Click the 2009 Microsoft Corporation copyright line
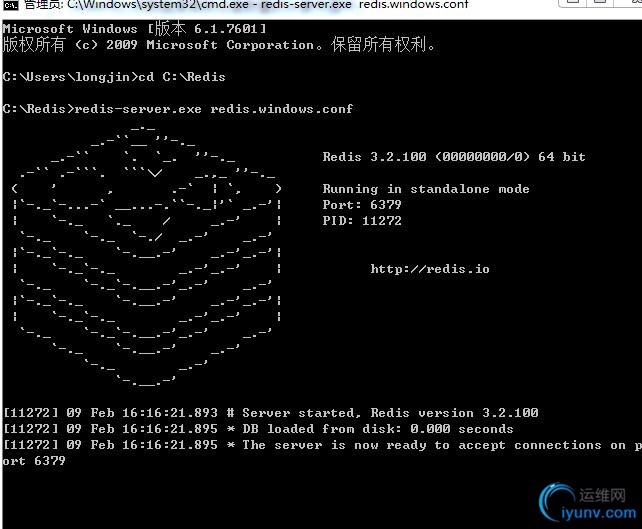 coord(219,45)
